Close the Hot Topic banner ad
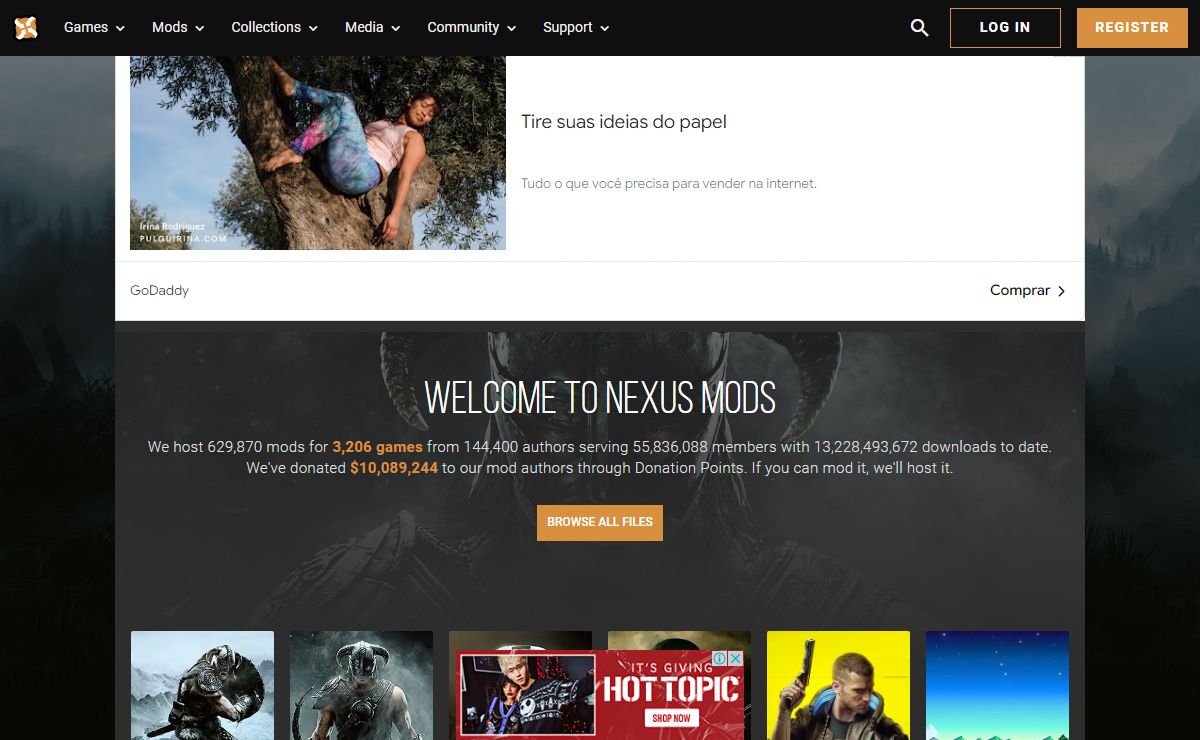Screen dimensions: 1200x740 tap(735, 658)
